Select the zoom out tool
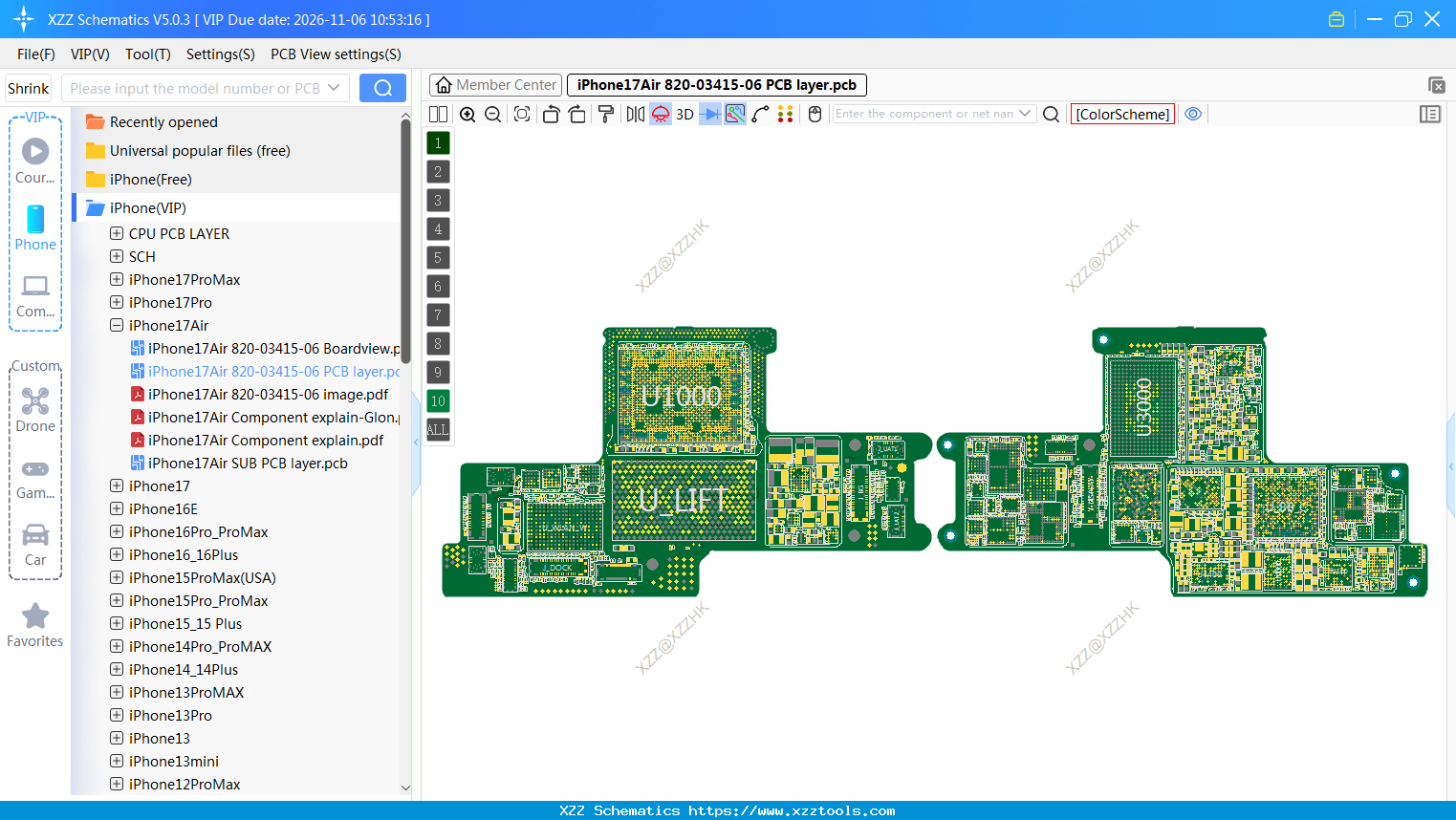 [492, 114]
